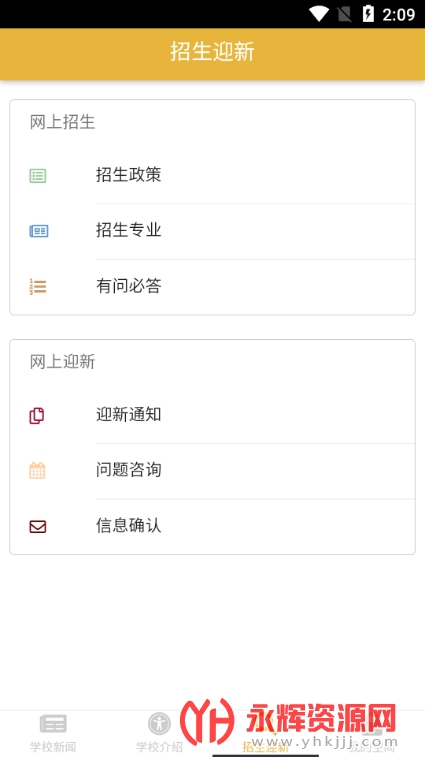425x757 pixels.
Task: Switch to the 学校新闻 tab
Action: click(53, 732)
